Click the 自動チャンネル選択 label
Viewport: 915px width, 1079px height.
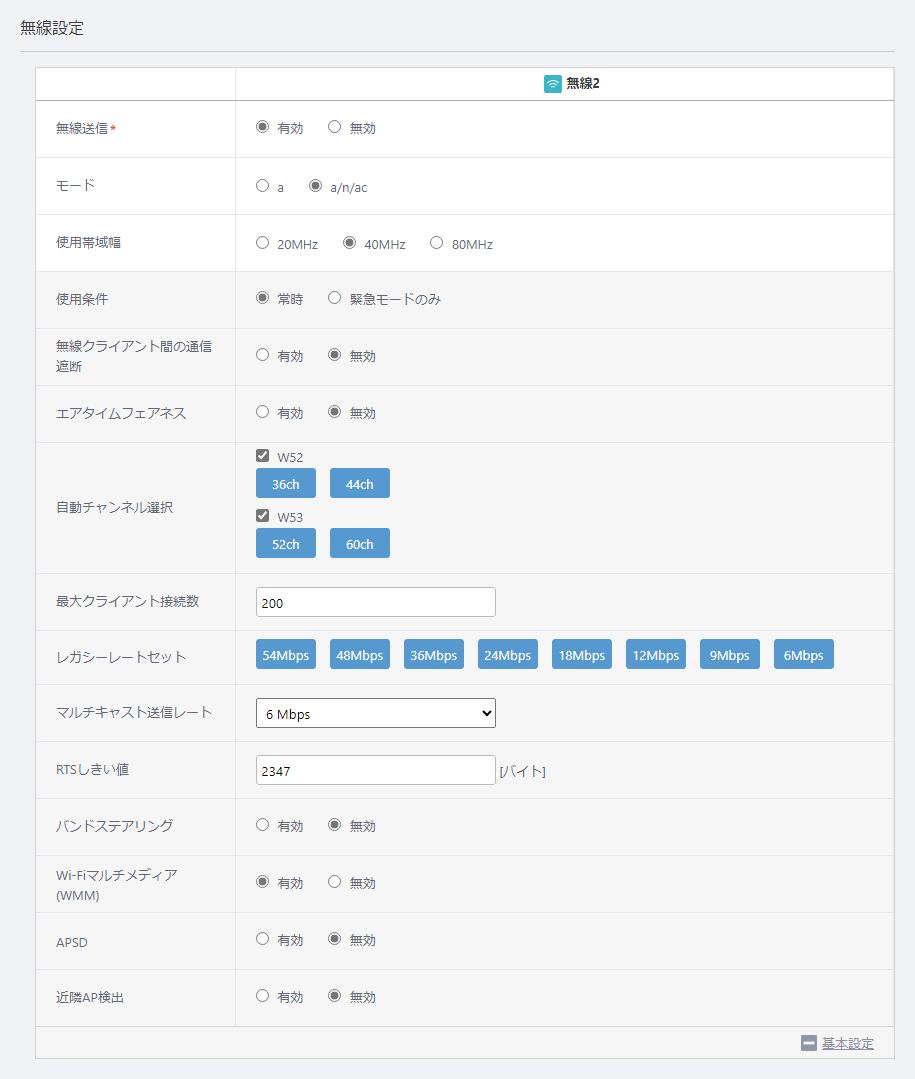tap(114, 507)
